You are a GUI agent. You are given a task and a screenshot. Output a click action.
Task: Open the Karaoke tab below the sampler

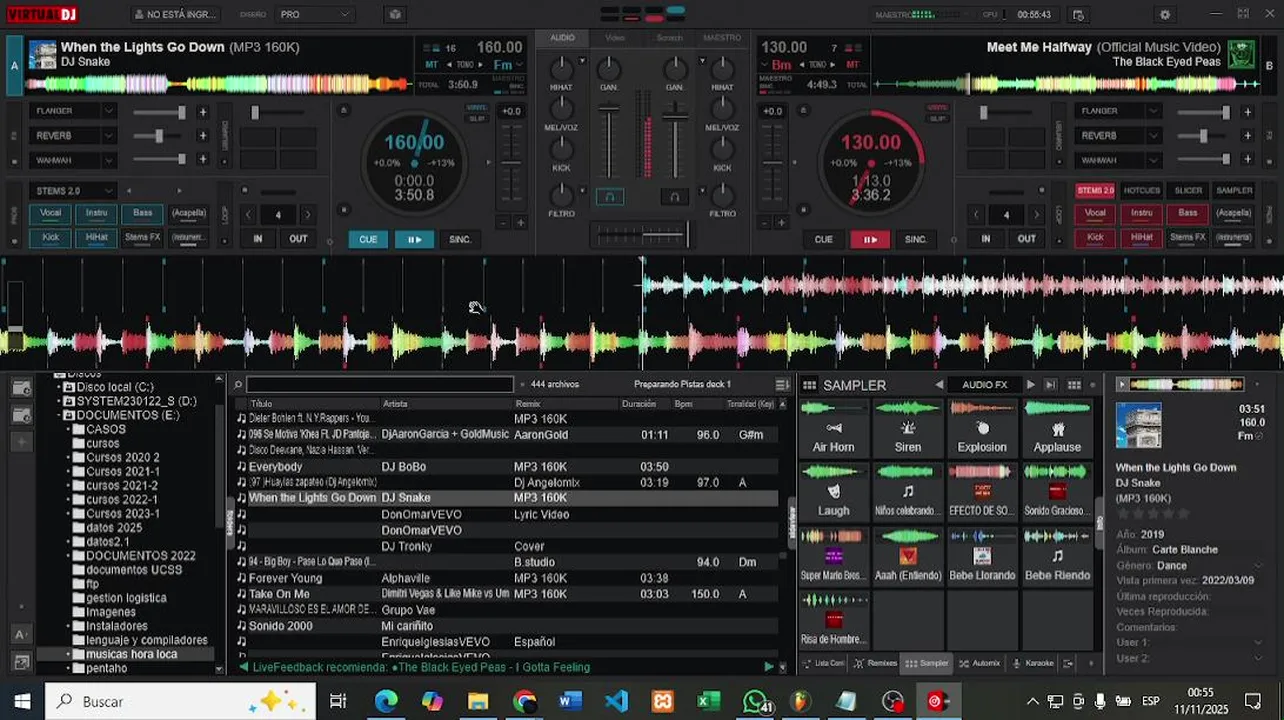click(1033, 663)
